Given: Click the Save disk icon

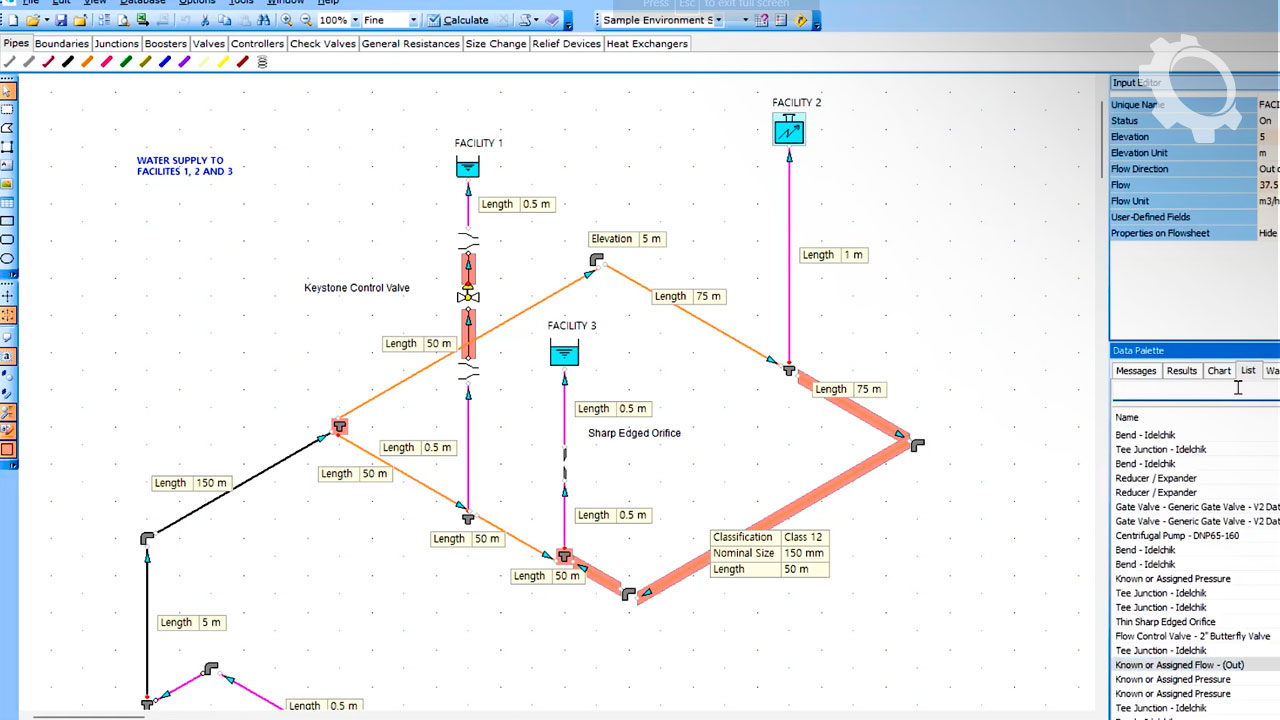Looking at the screenshot, I should tap(61, 20).
